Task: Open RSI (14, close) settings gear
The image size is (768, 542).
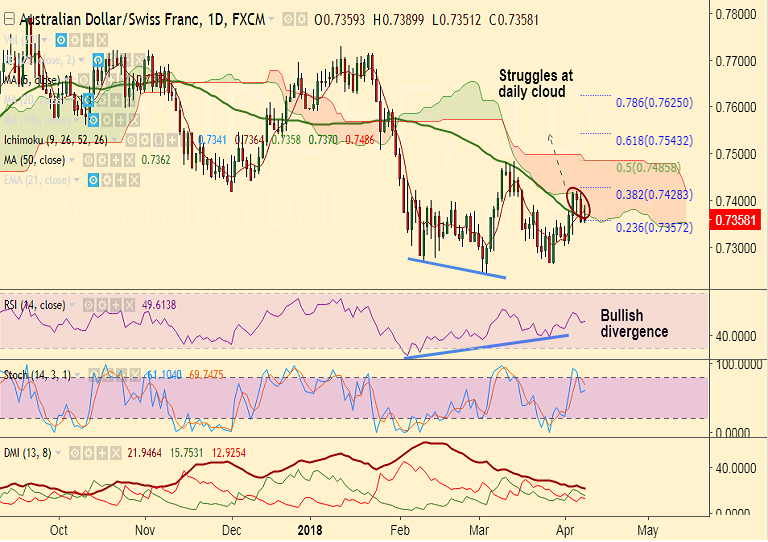Action: [102, 306]
